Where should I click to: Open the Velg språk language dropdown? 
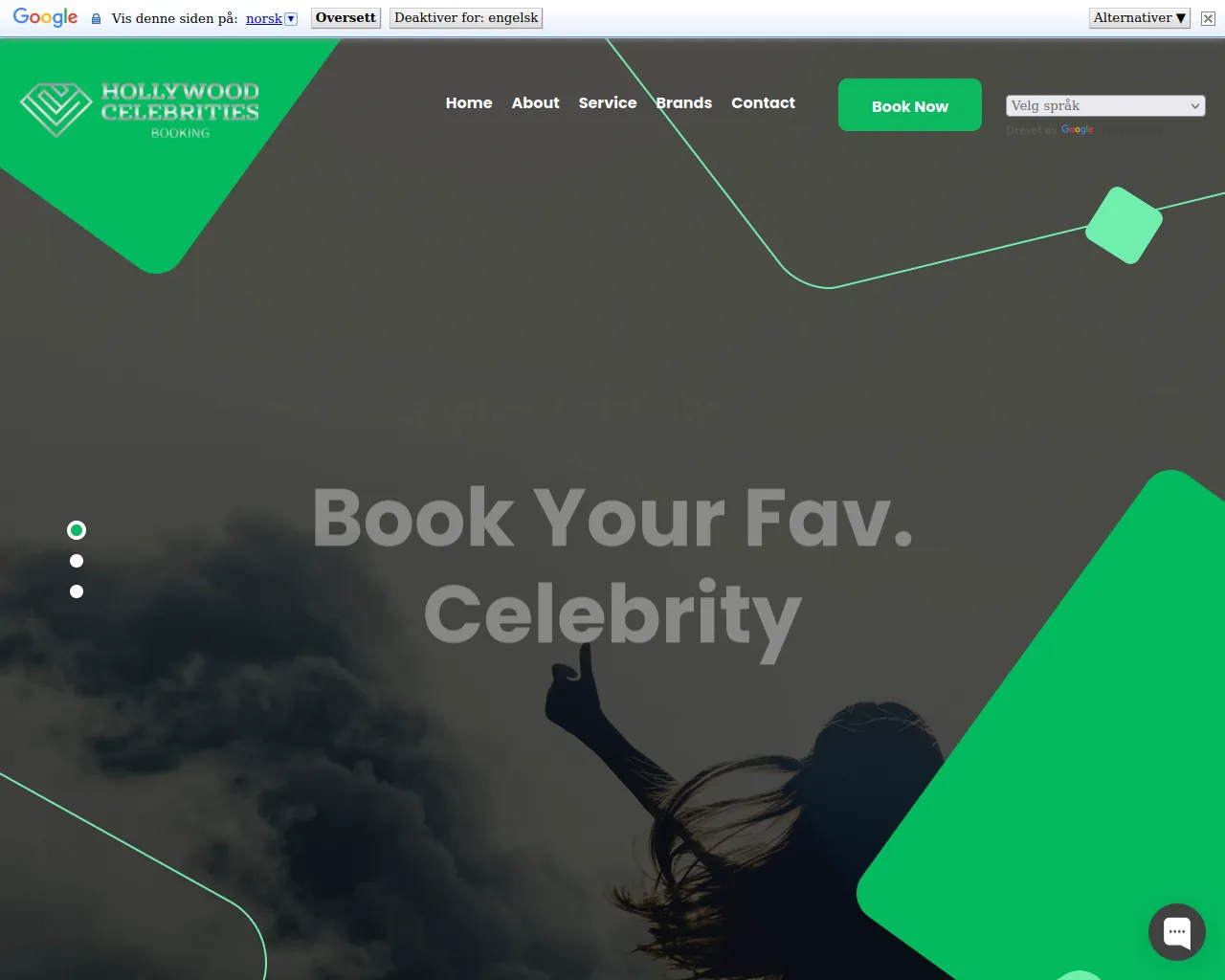[x=1105, y=105]
